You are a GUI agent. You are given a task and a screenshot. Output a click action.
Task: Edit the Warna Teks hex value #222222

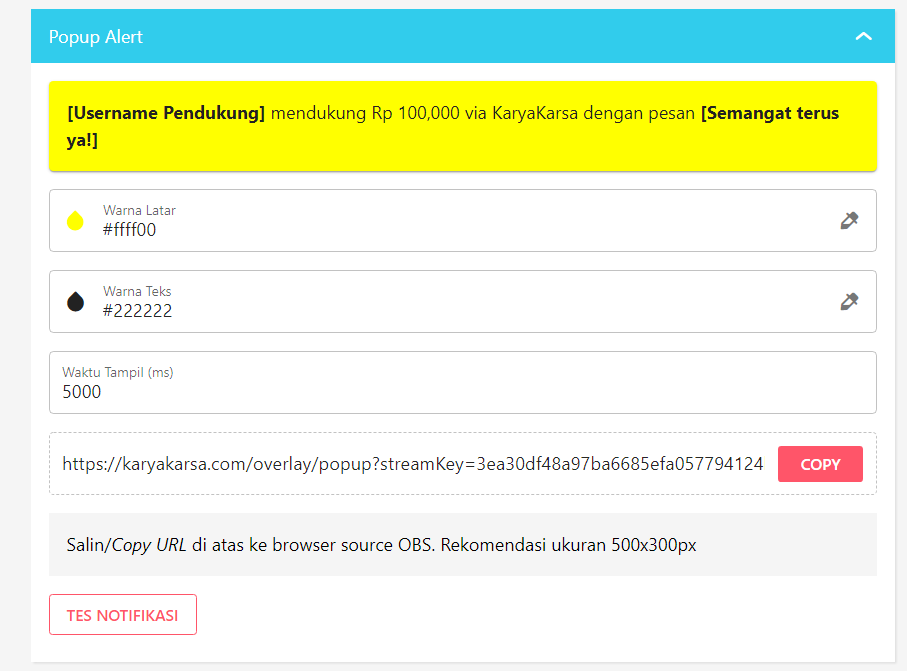pos(137,311)
